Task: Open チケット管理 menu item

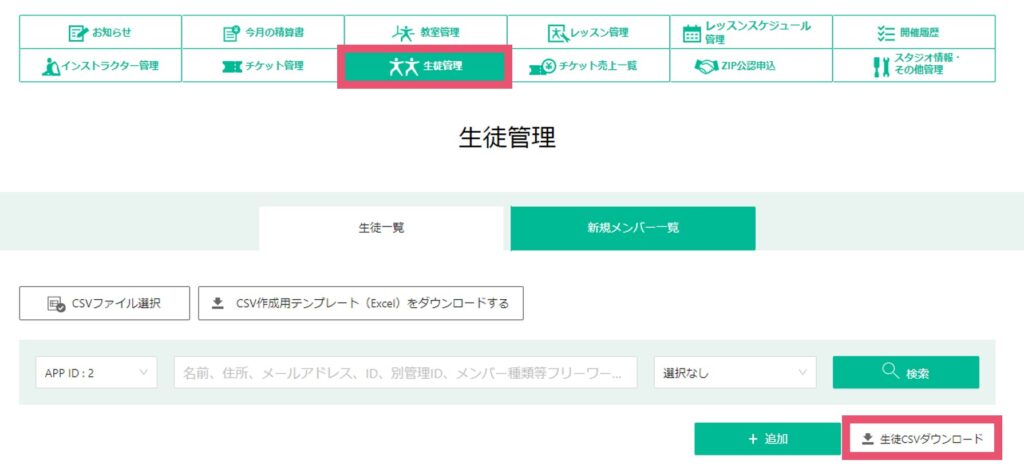Action: tap(263, 65)
